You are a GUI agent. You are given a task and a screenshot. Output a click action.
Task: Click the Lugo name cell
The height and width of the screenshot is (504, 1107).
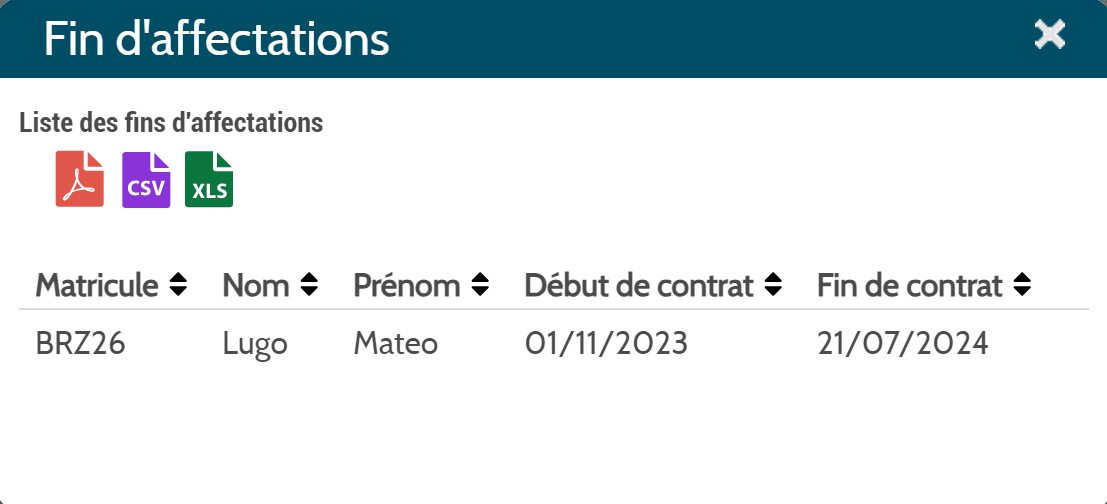point(255,344)
